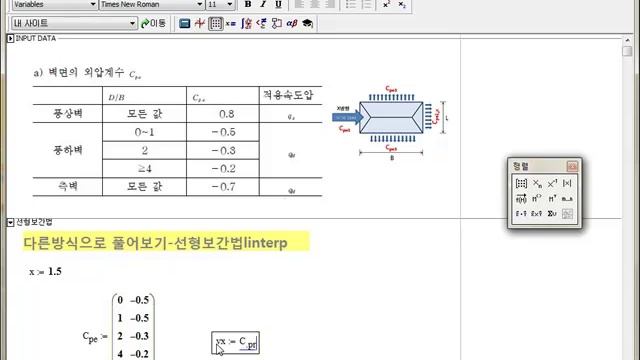Click the 풍하벽 row header
This screenshot has height=360, width=640.
pos(68,150)
